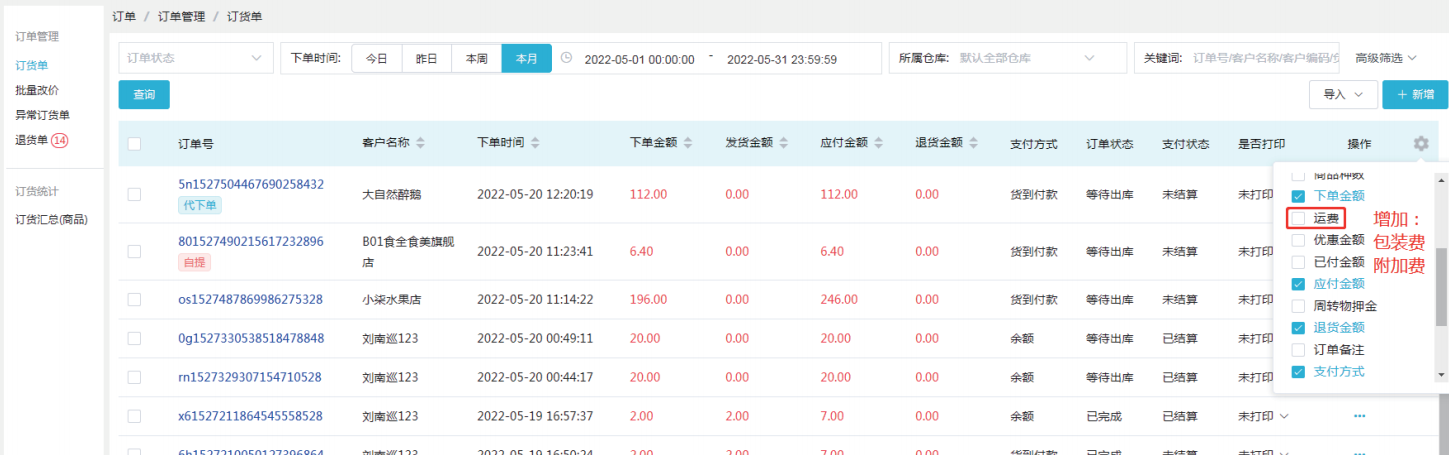
Task: Sort by 退货金额 using its sort arrows
Action: [973, 144]
